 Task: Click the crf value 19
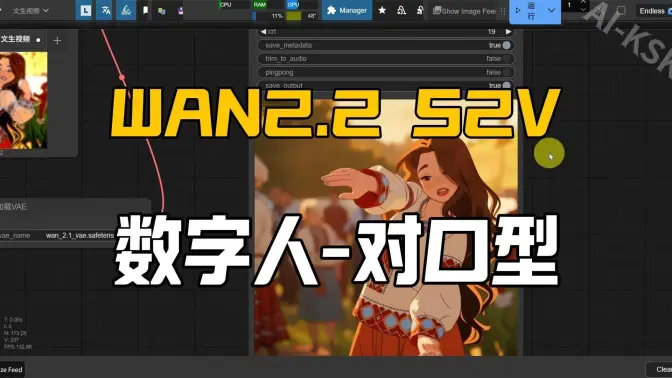(x=492, y=32)
